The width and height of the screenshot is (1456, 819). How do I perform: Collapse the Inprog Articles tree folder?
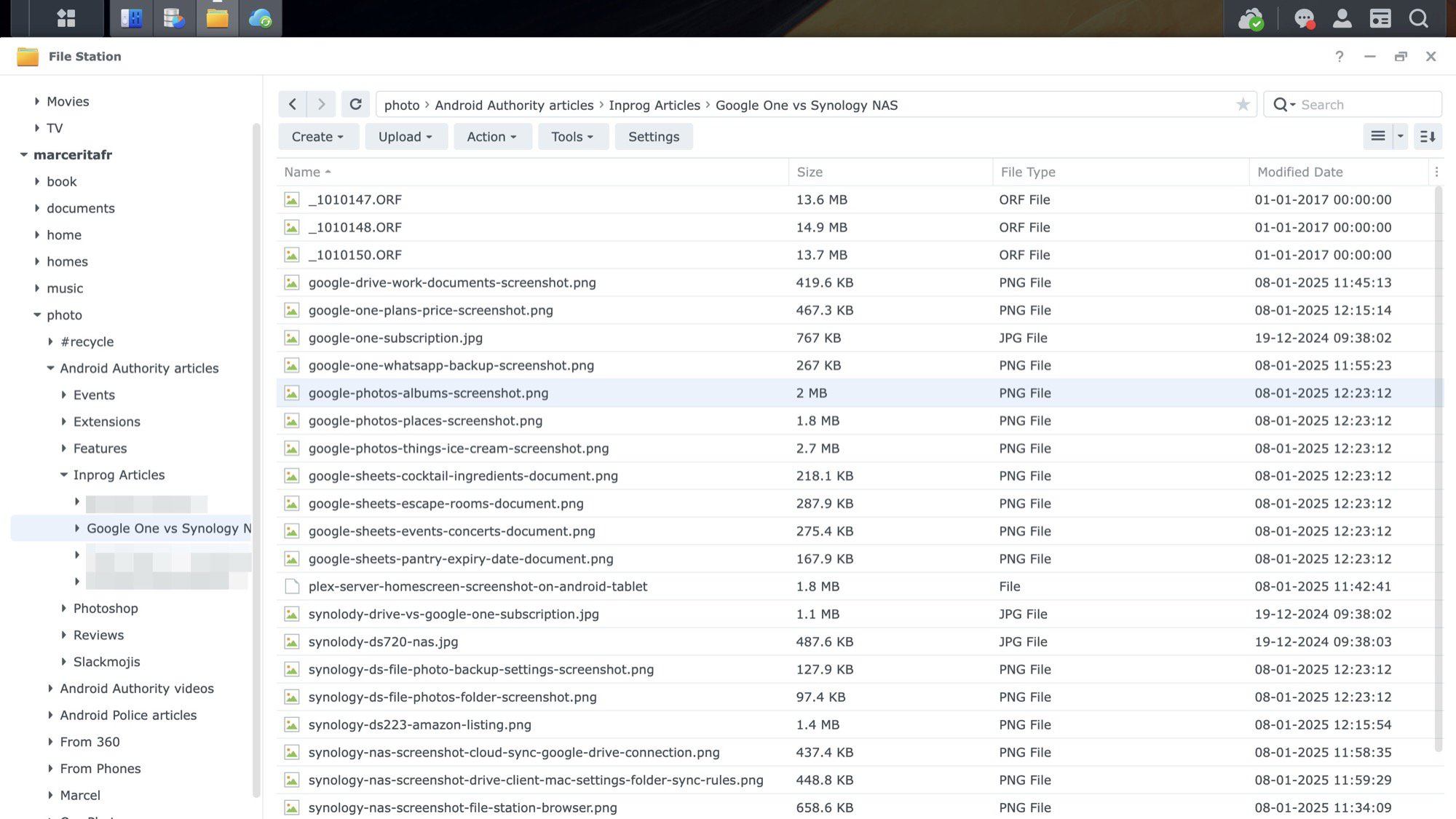coord(64,475)
